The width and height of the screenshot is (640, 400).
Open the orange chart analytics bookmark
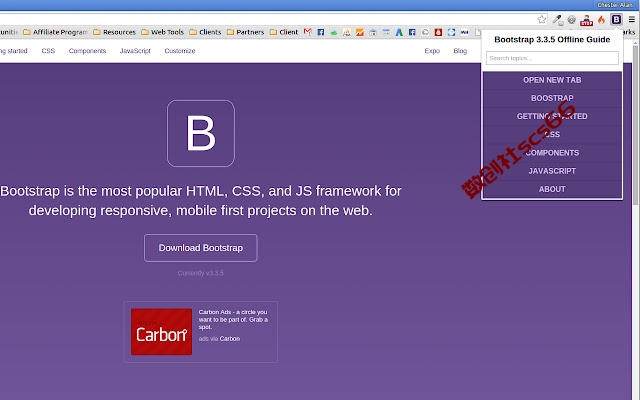click(360, 32)
